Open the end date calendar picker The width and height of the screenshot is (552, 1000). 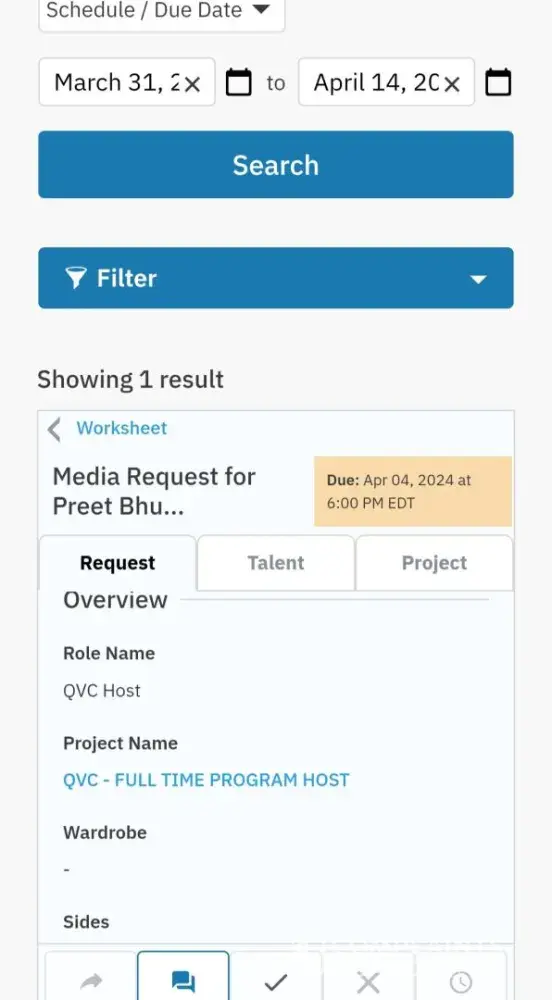pyautogui.click(x=498, y=82)
